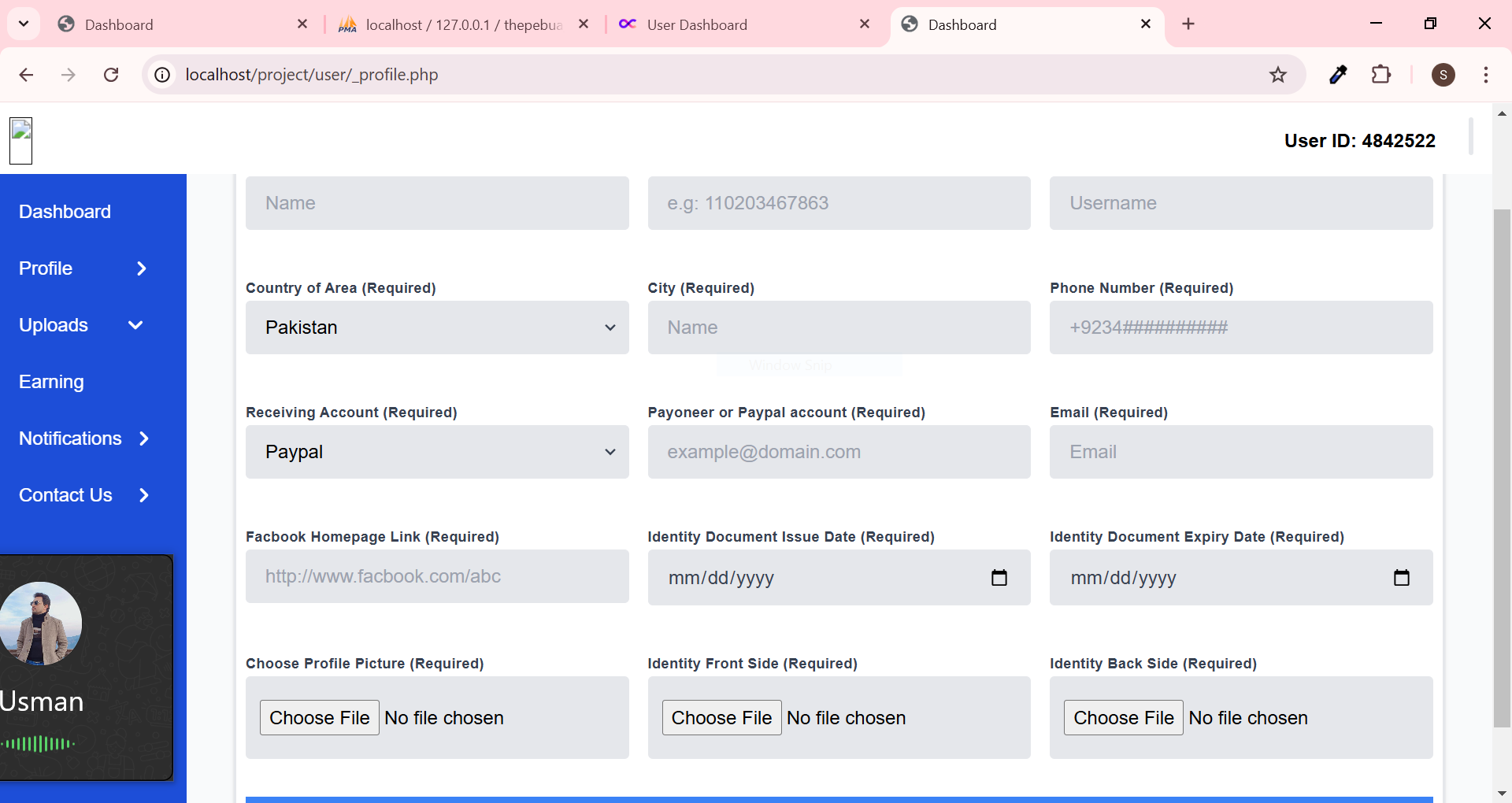The width and height of the screenshot is (1512, 803).
Task: Click the Facbook Homepage Link field
Action: point(437,576)
